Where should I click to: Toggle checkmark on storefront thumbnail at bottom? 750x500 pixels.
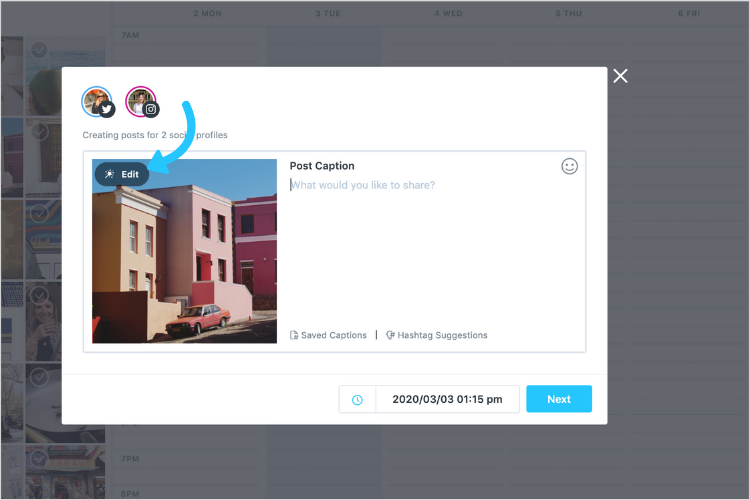39,459
